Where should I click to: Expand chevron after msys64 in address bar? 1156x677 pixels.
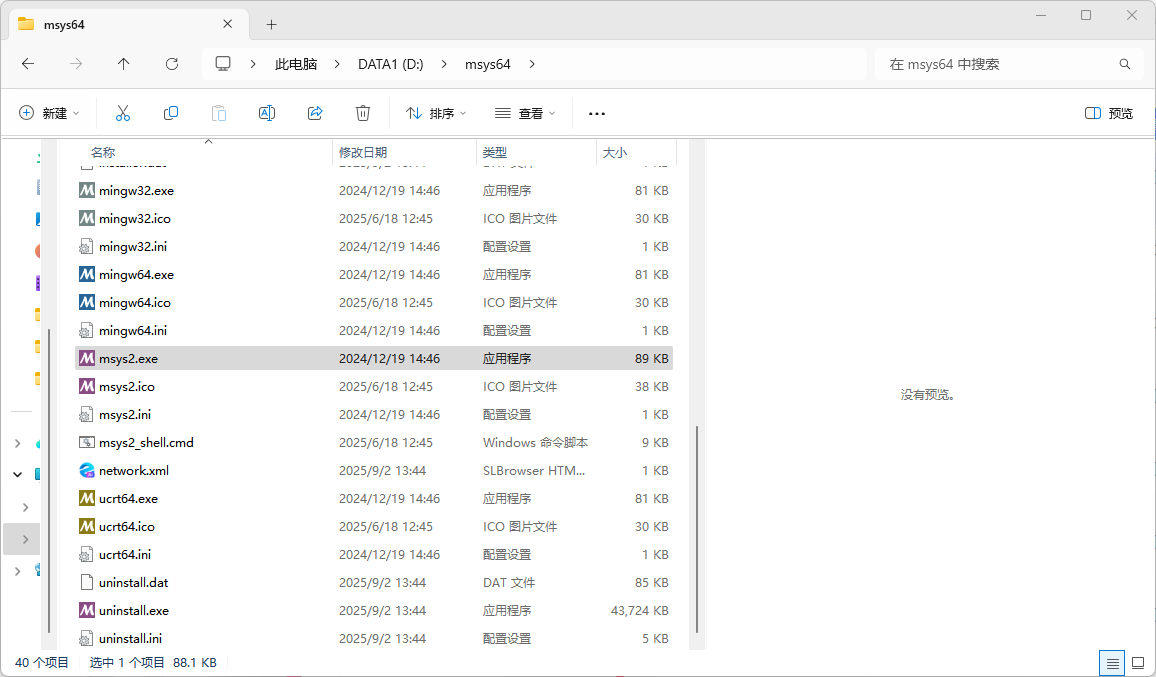click(532, 64)
